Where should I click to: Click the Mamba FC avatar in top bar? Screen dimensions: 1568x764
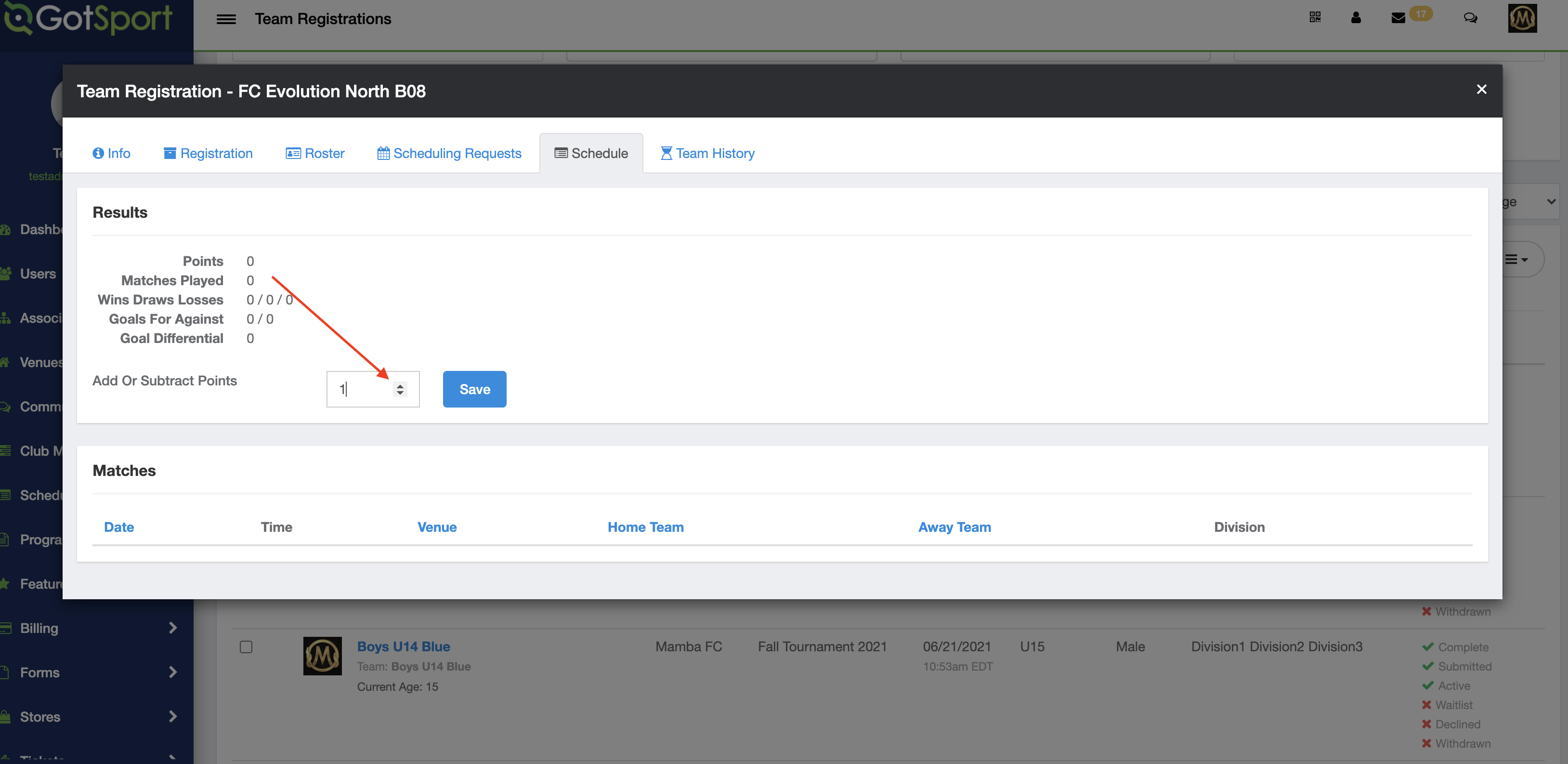click(x=1522, y=18)
